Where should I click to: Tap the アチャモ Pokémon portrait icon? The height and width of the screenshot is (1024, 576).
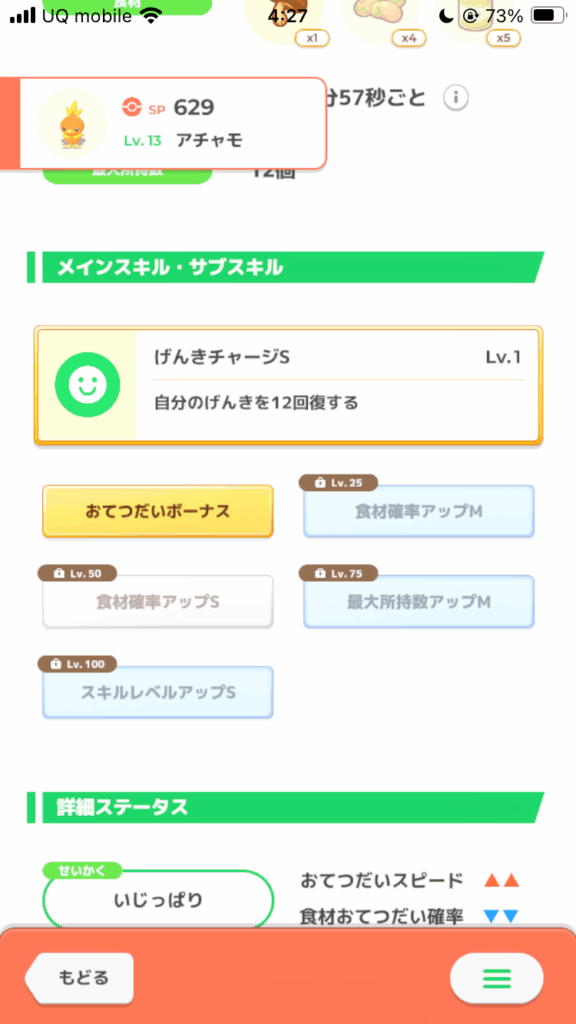click(x=71, y=123)
